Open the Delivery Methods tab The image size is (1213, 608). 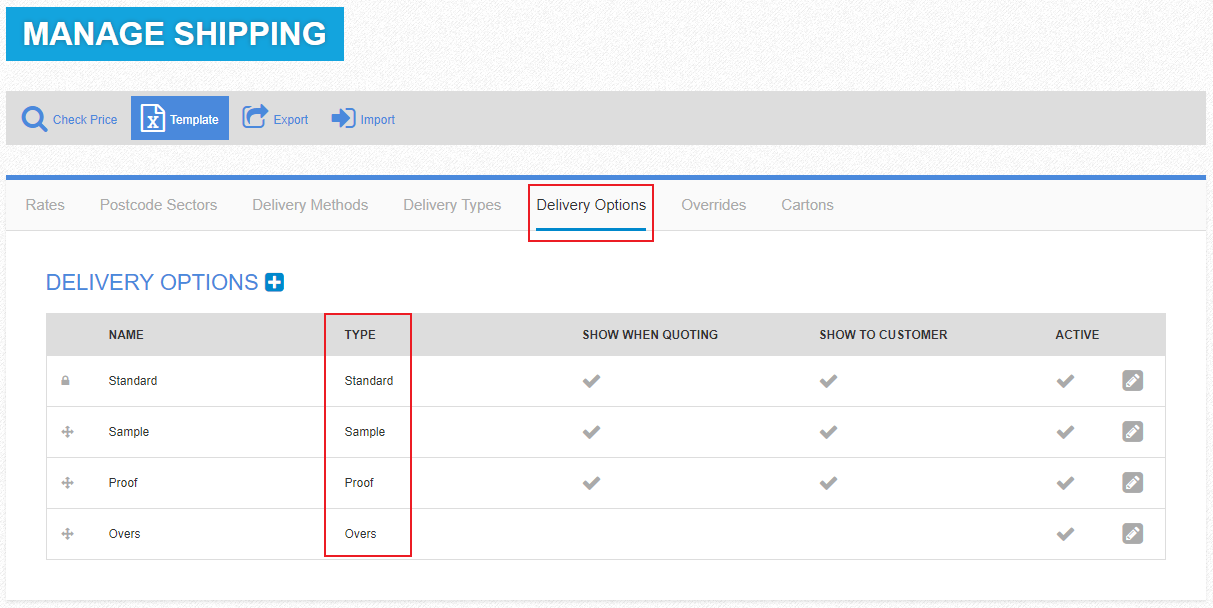click(x=310, y=205)
